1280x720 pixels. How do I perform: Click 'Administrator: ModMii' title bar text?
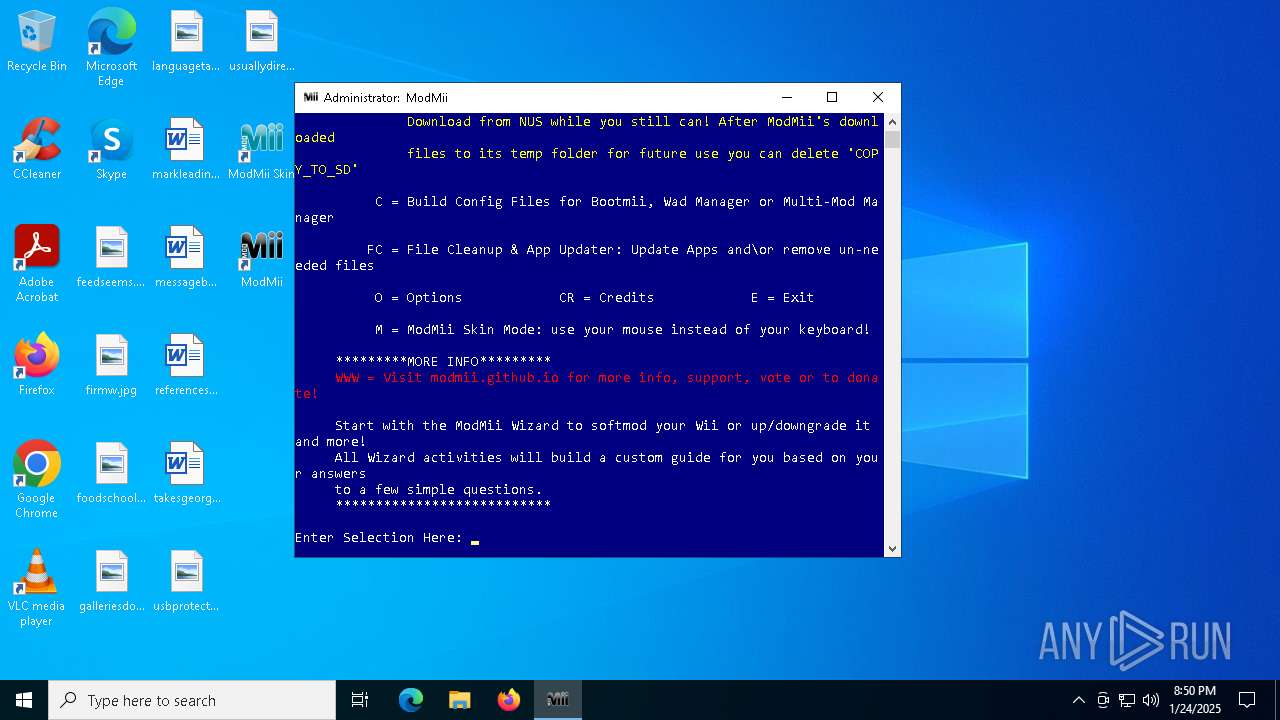coord(385,98)
